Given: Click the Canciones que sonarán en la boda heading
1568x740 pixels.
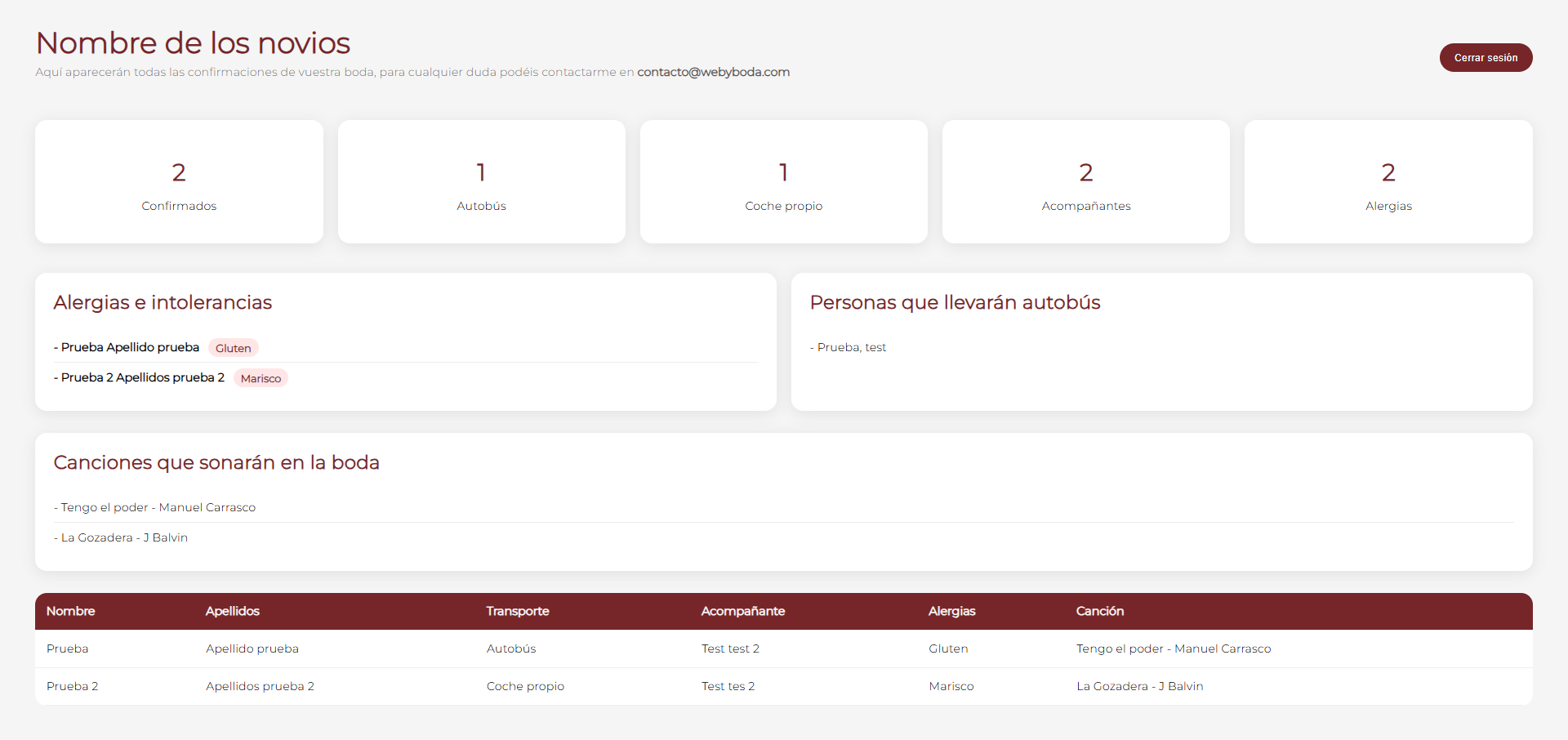Looking at the screenshot, I should [x=216, y=462].
